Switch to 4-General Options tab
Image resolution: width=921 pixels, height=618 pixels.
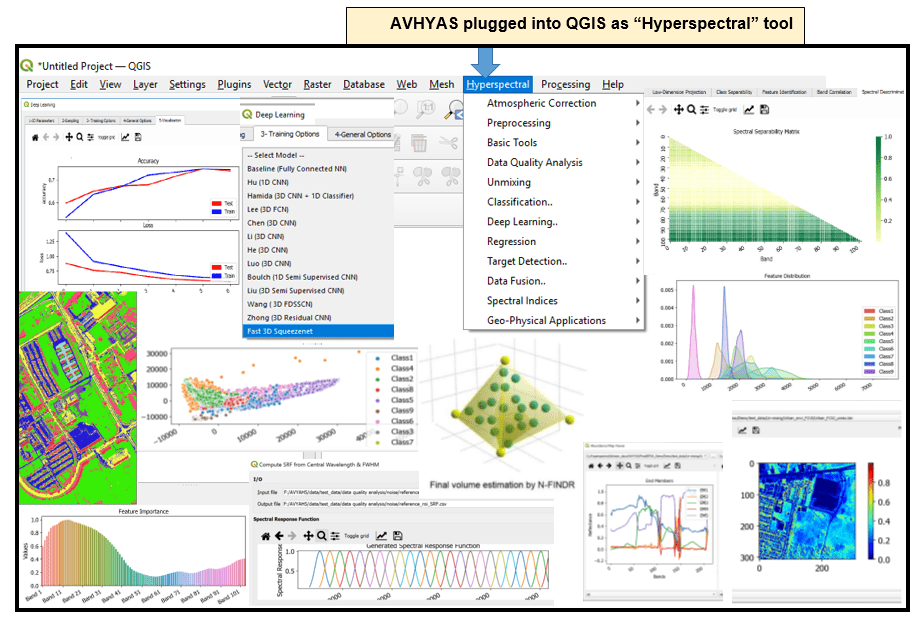coord(362,135)
